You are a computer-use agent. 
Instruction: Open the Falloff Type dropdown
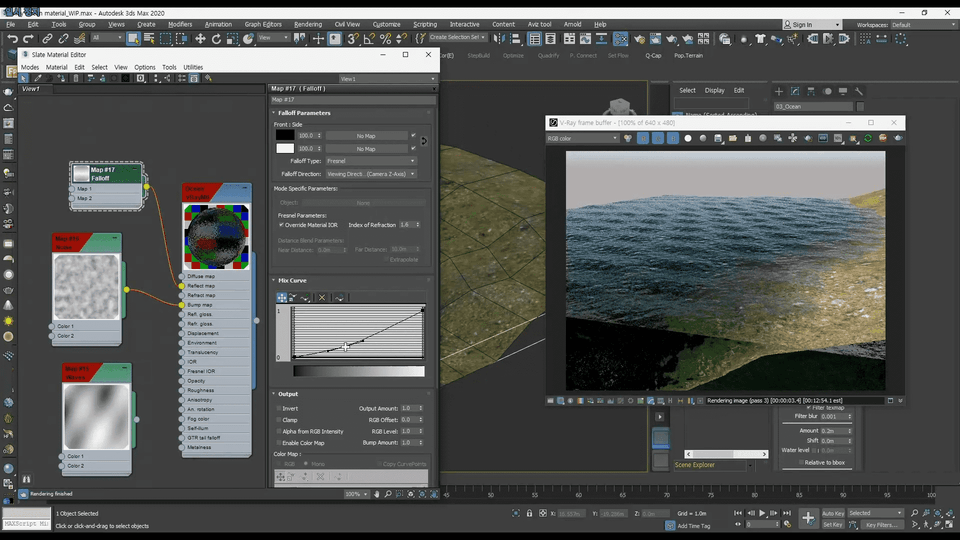click(x=369, y=161)
